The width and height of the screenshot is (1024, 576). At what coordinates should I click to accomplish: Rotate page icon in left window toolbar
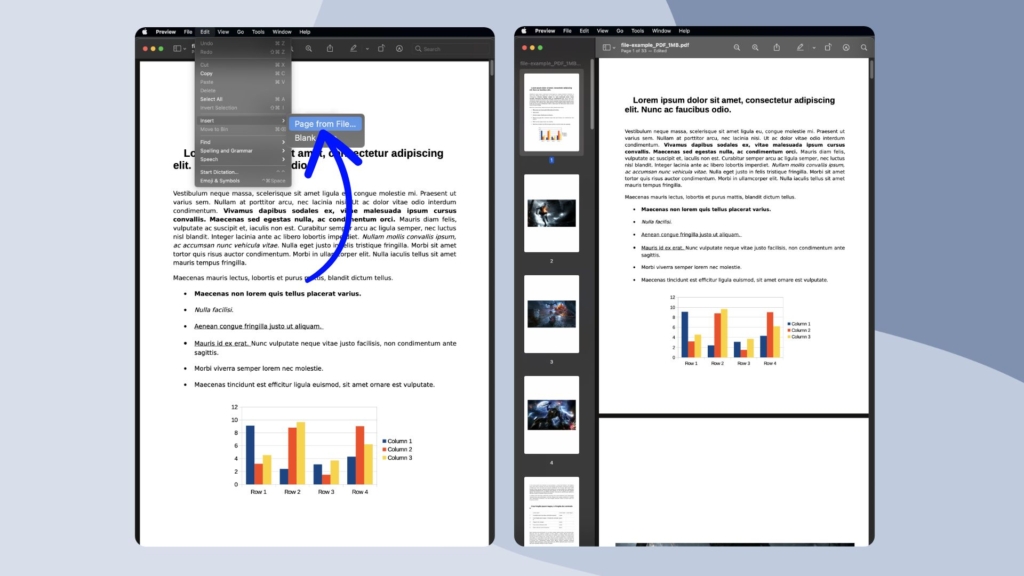tap(381, 48)
